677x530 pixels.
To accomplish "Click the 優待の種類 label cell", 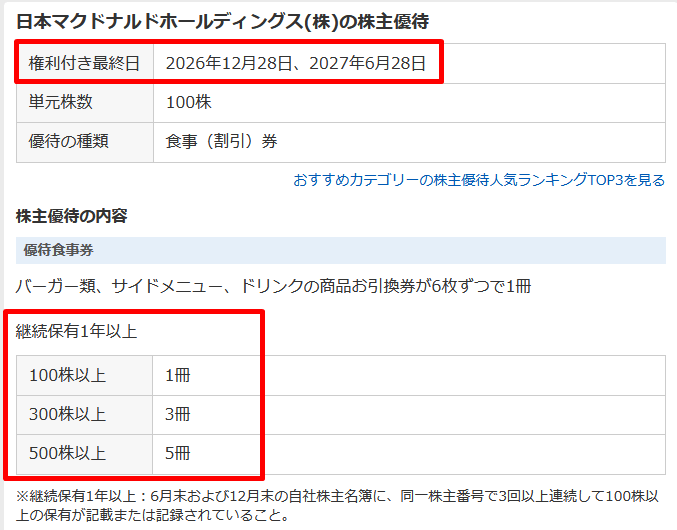I will tap(85, 142).
